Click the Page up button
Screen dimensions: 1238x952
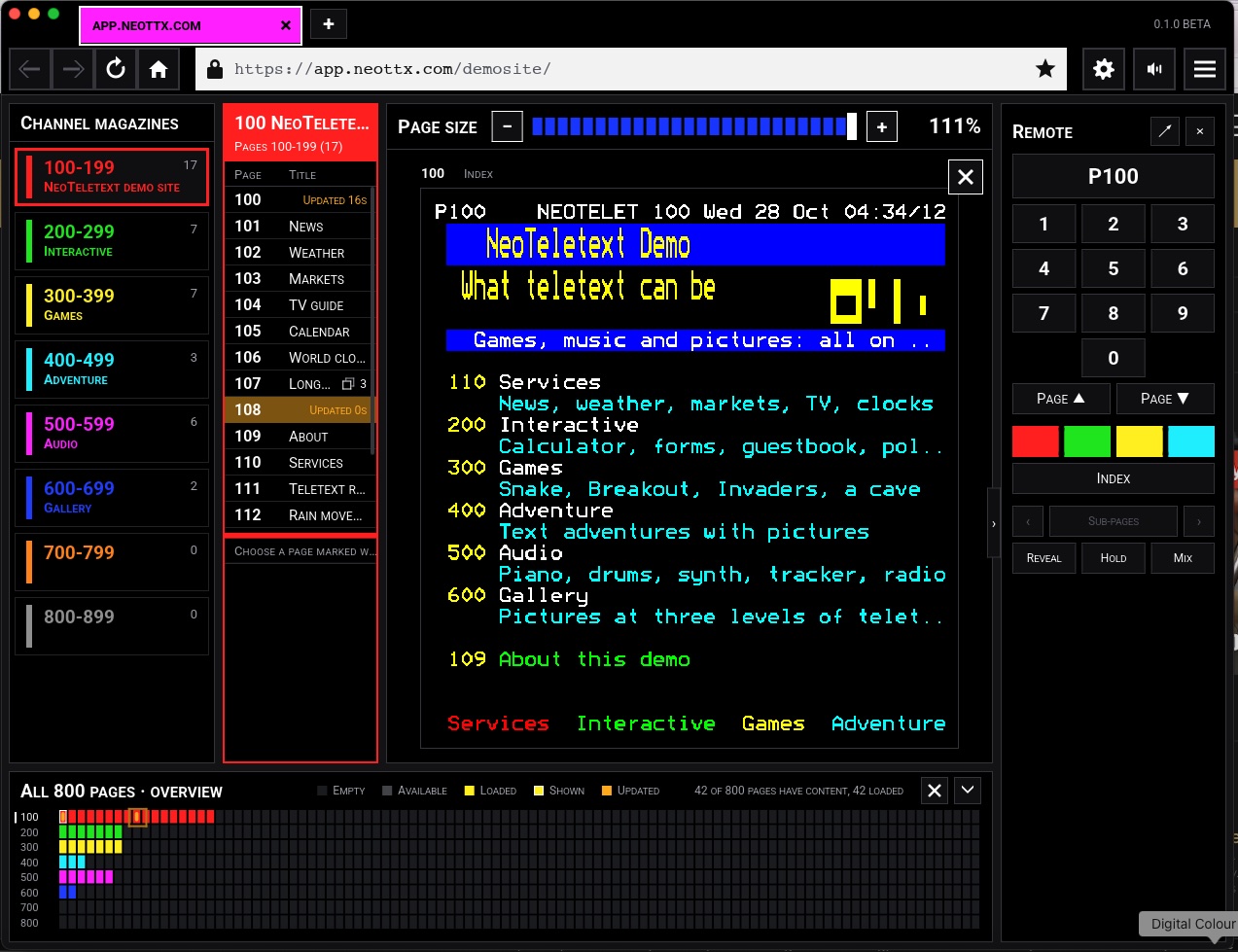1061,399
